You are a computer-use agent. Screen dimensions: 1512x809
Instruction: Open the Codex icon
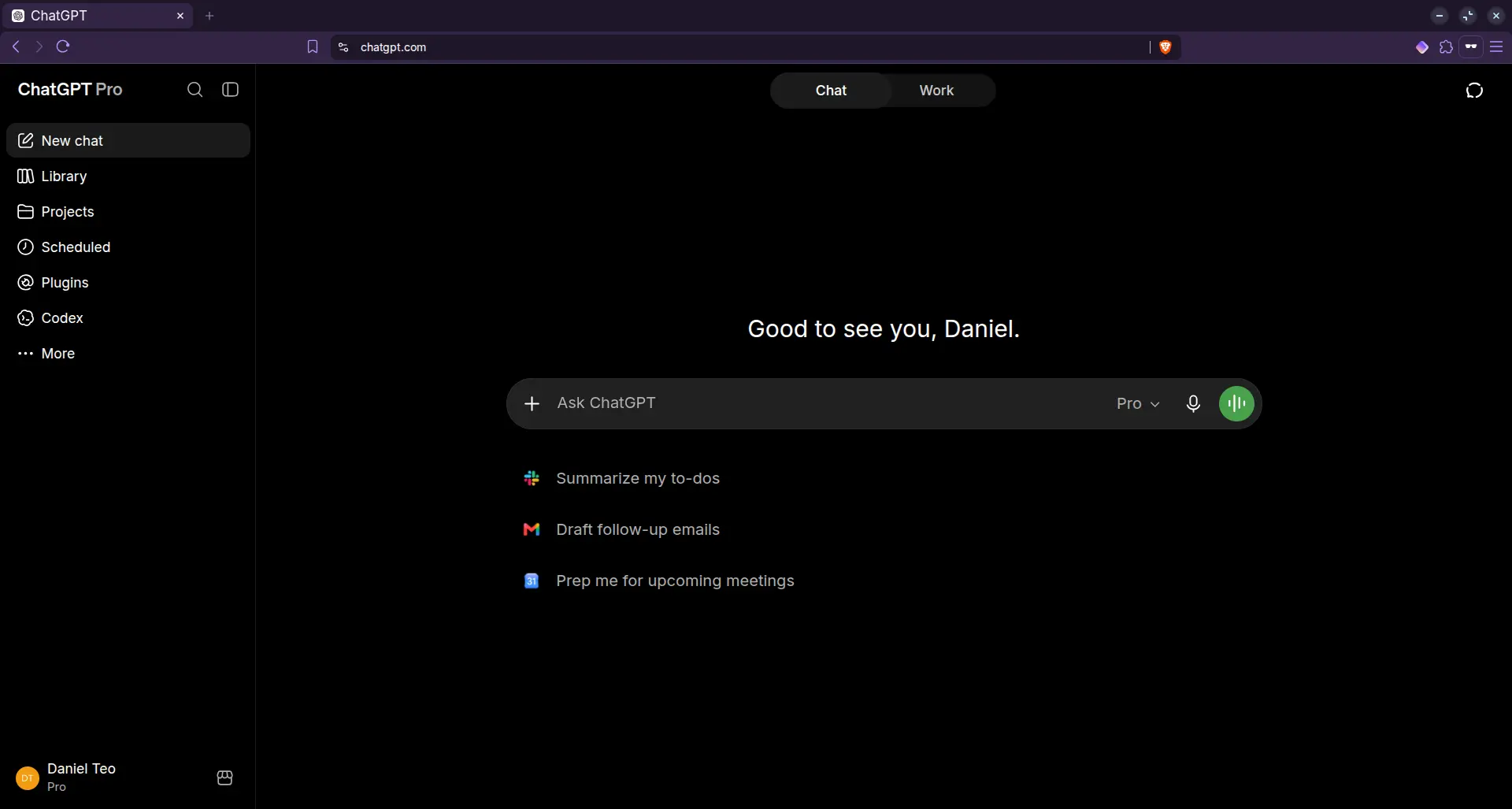25,317
